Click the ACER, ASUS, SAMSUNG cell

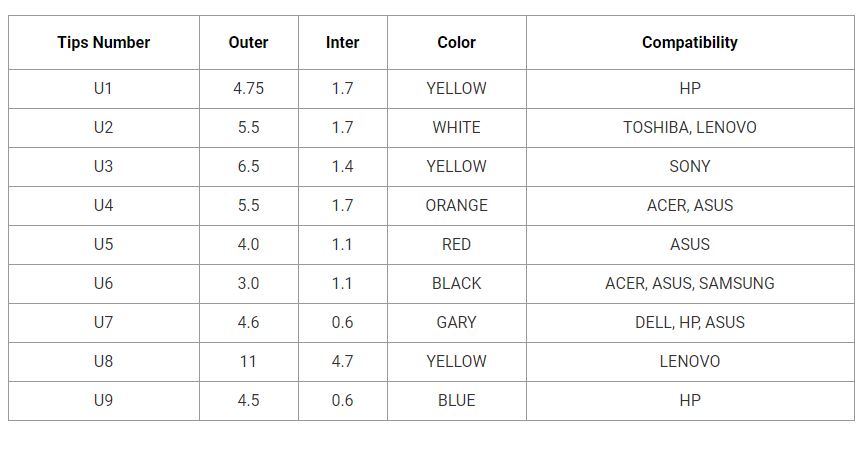tap(689, 283)
